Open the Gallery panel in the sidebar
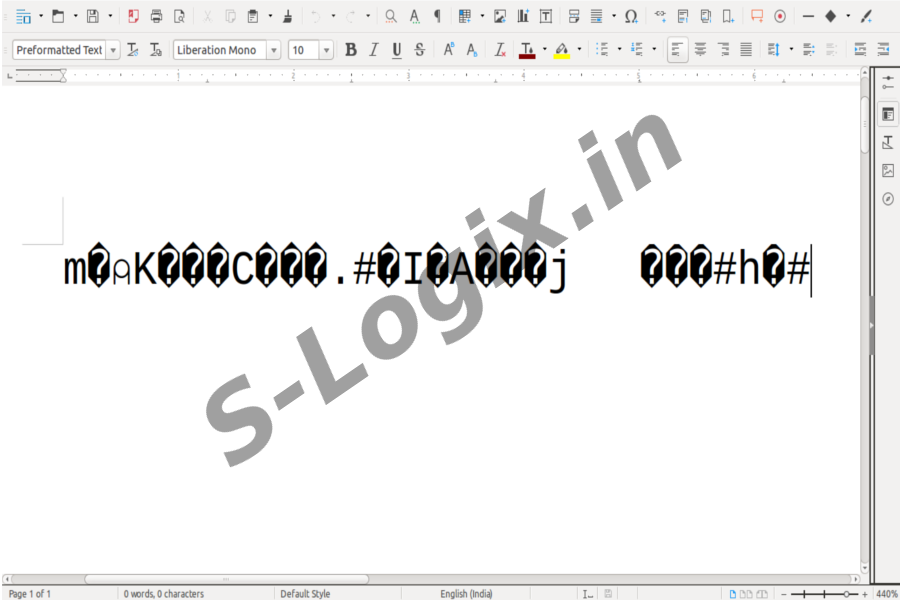 (x=888, y=171)
